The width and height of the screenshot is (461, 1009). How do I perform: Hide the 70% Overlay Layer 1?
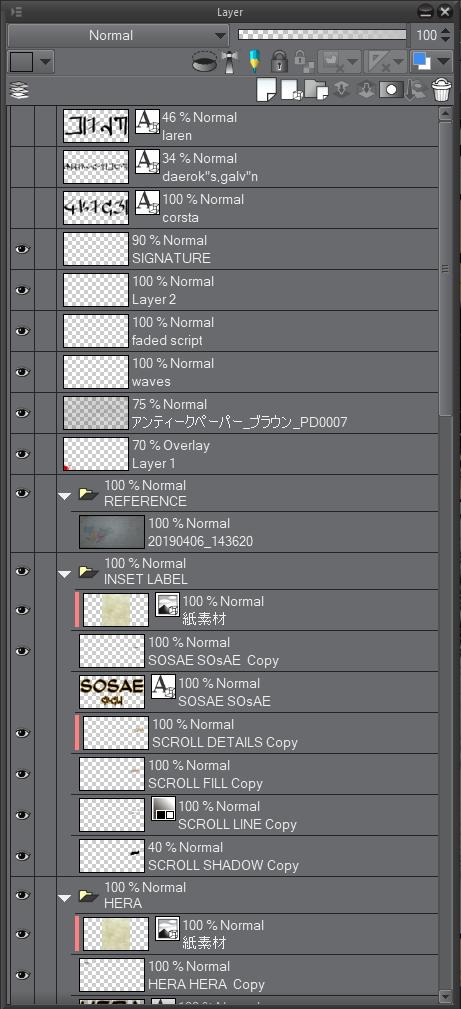tap(23, 454)
